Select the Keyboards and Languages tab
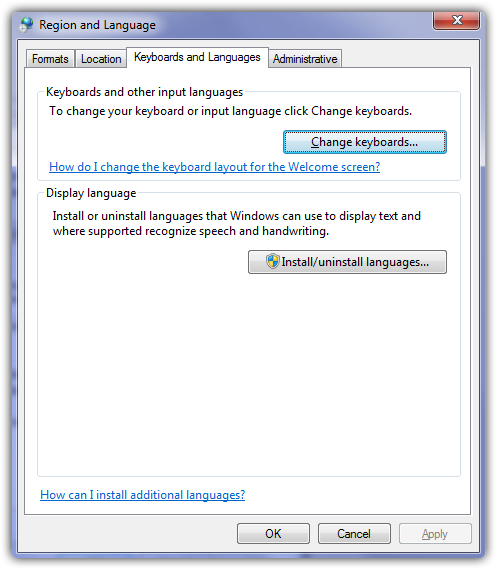Image resolution: width=496 pixels, height=569 pixels. [197, 57]
